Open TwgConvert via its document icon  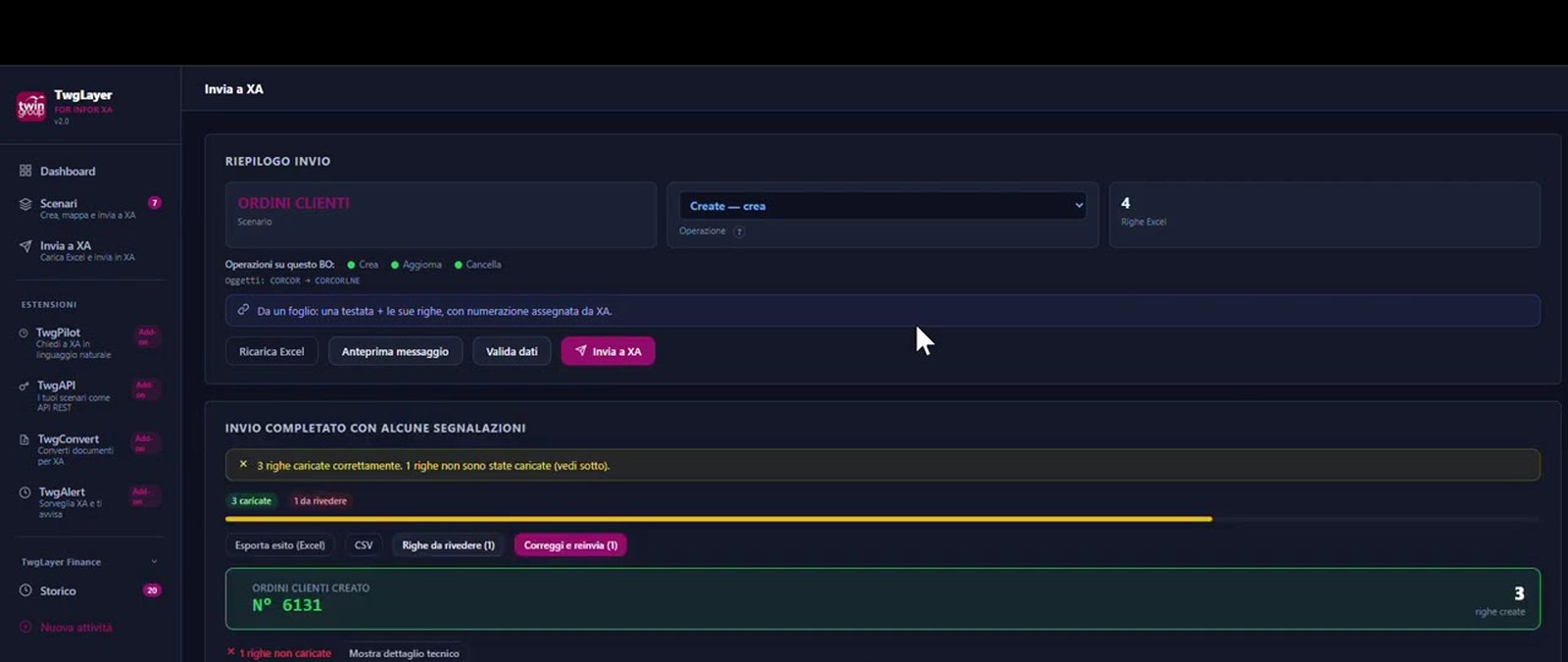[x=24, y=439]
